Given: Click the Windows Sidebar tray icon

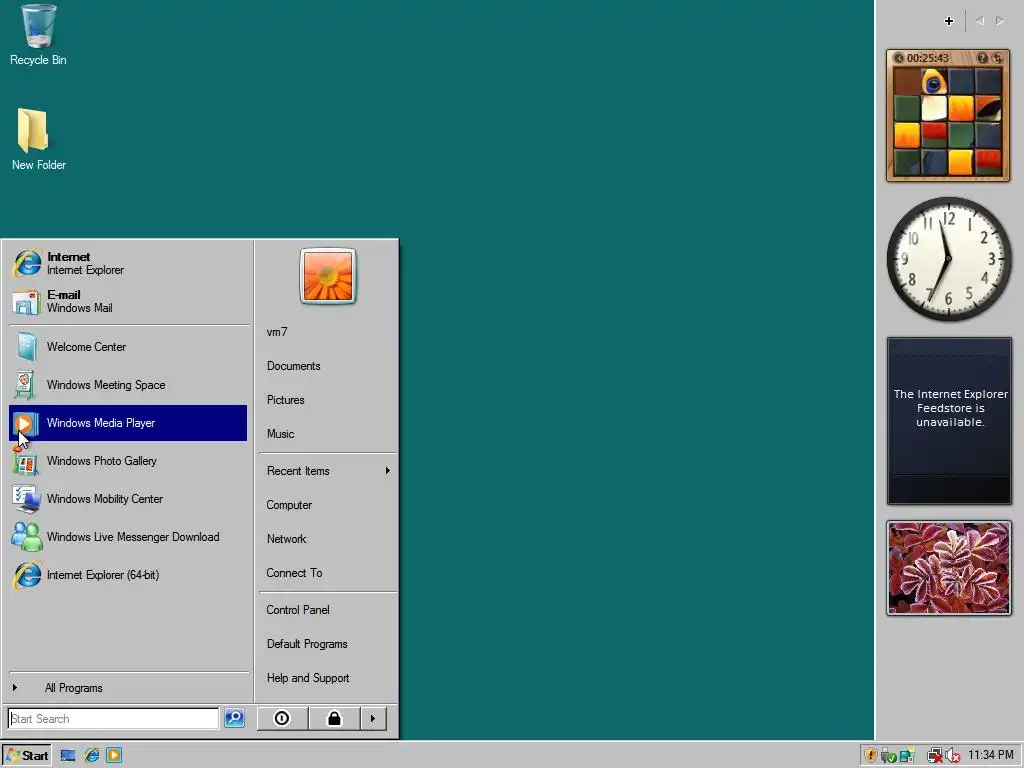Looking at the screenshot, I should 906,756.
